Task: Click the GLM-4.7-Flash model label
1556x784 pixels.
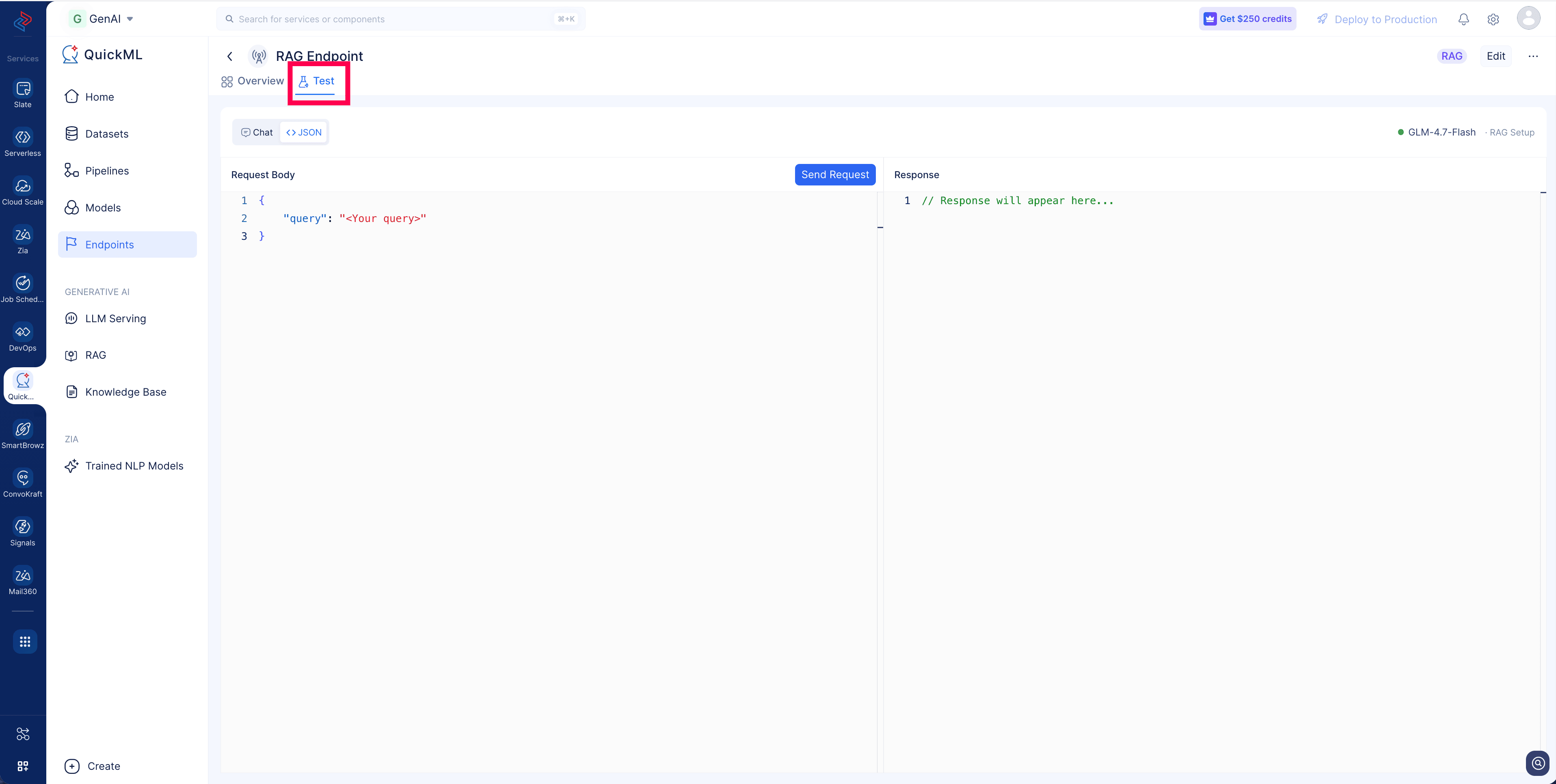Action: 1441,132
